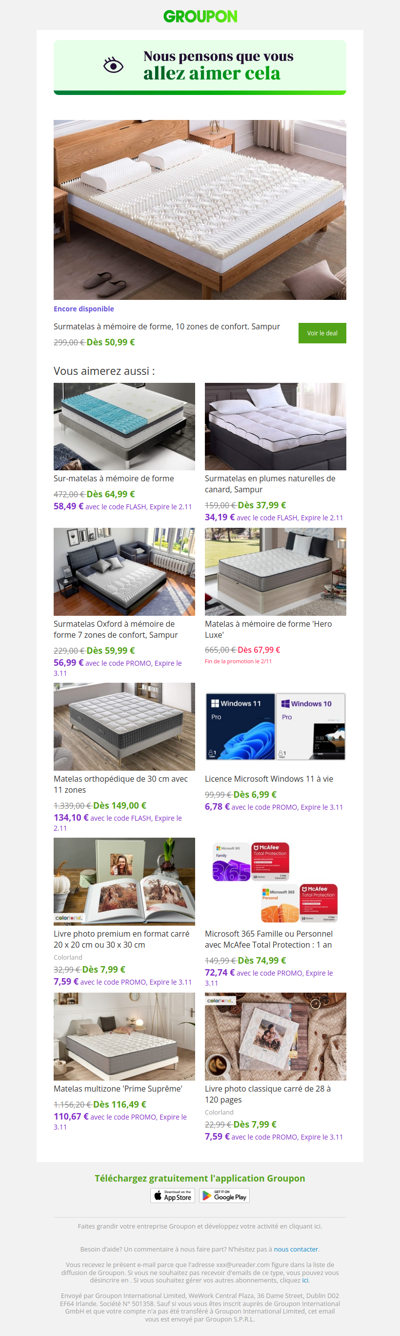
Task: Click the 'Voir le deal' button
Action: tap(322, 333)
